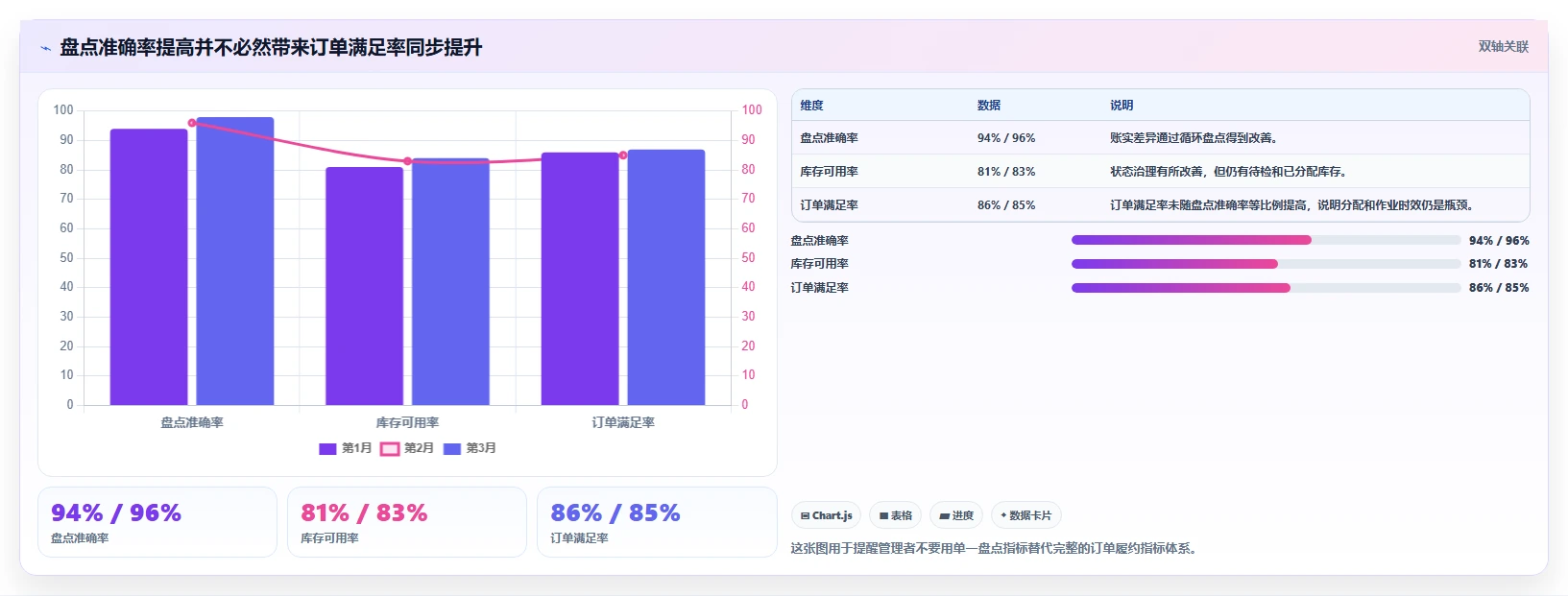This screenshot has height=596, width=1568.
Task: Click the pink line point above 盘点准确率
Action: pos(192,123)
